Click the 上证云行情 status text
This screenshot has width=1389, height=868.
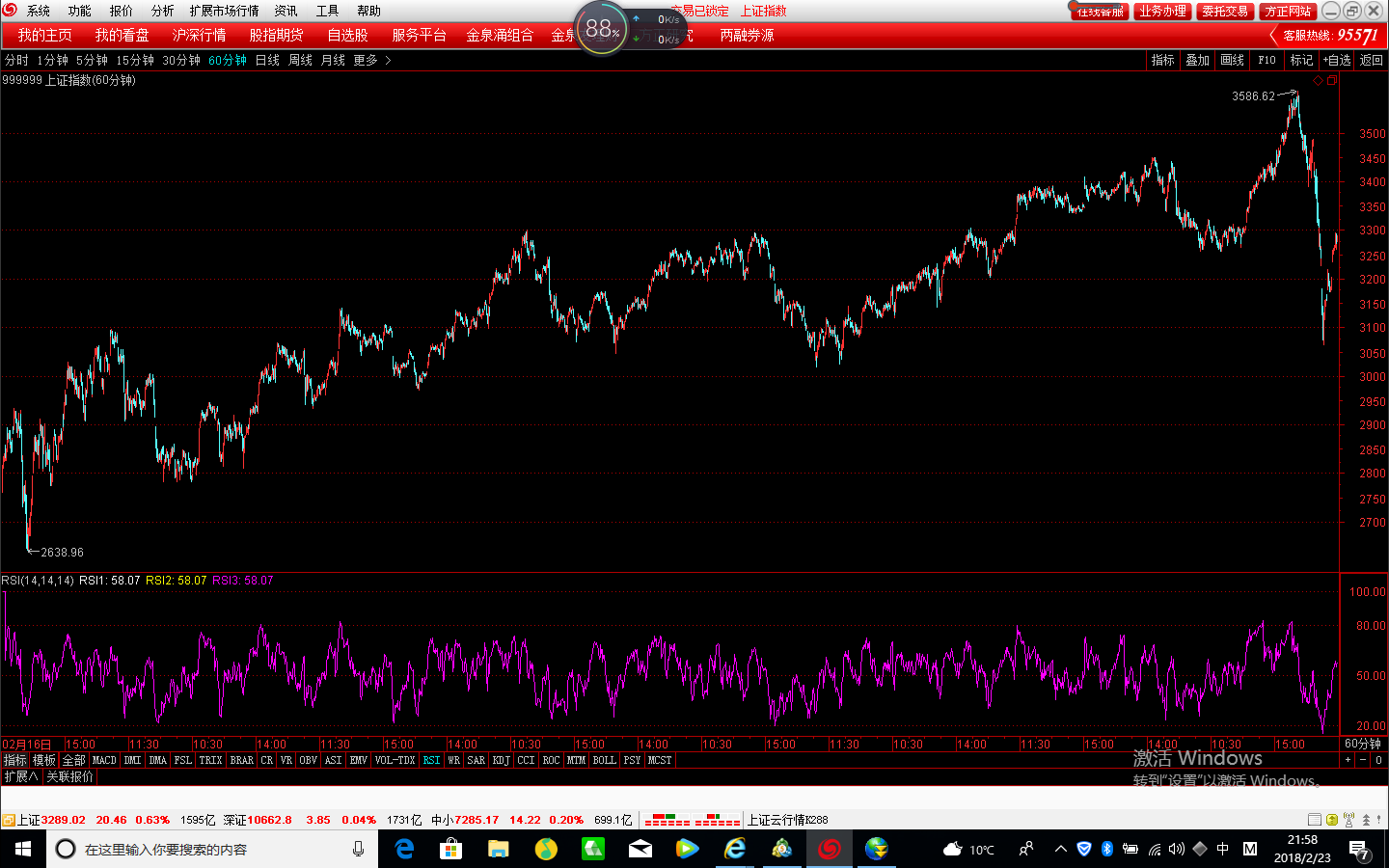(x=788, y=820)
